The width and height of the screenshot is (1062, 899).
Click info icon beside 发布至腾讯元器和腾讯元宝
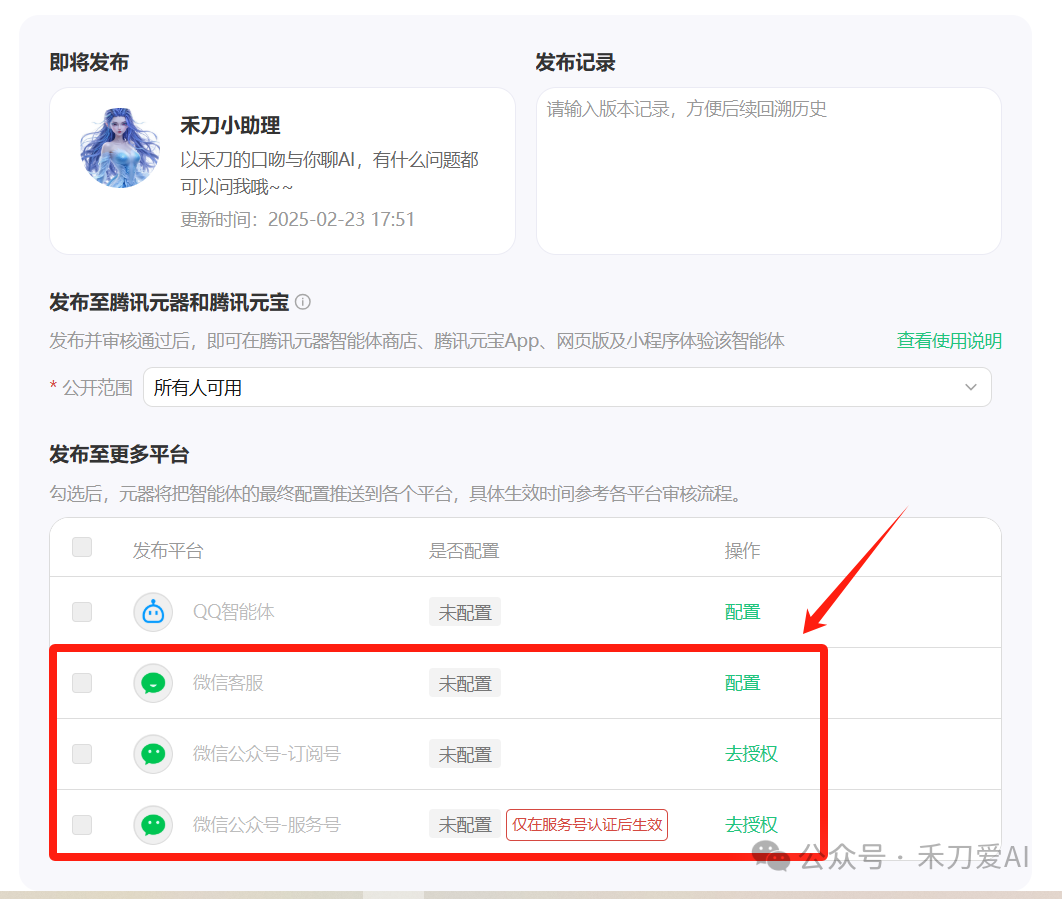pyautogui.click(x=303, y=302)
